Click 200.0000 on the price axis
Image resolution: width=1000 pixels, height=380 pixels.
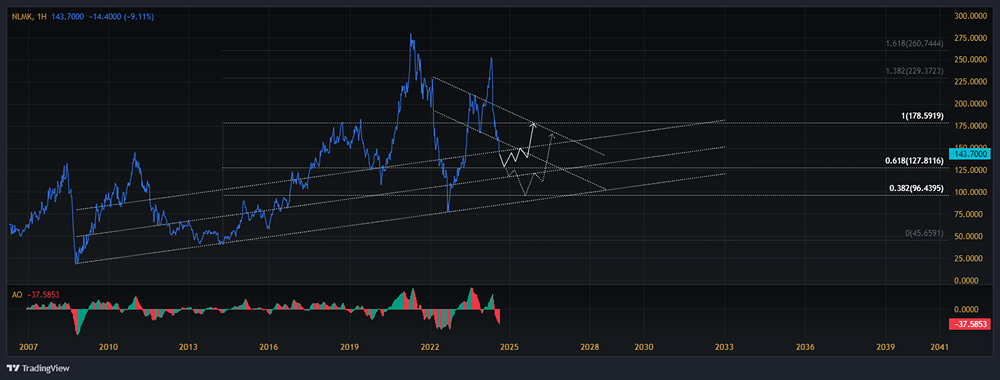pos(971,104)
